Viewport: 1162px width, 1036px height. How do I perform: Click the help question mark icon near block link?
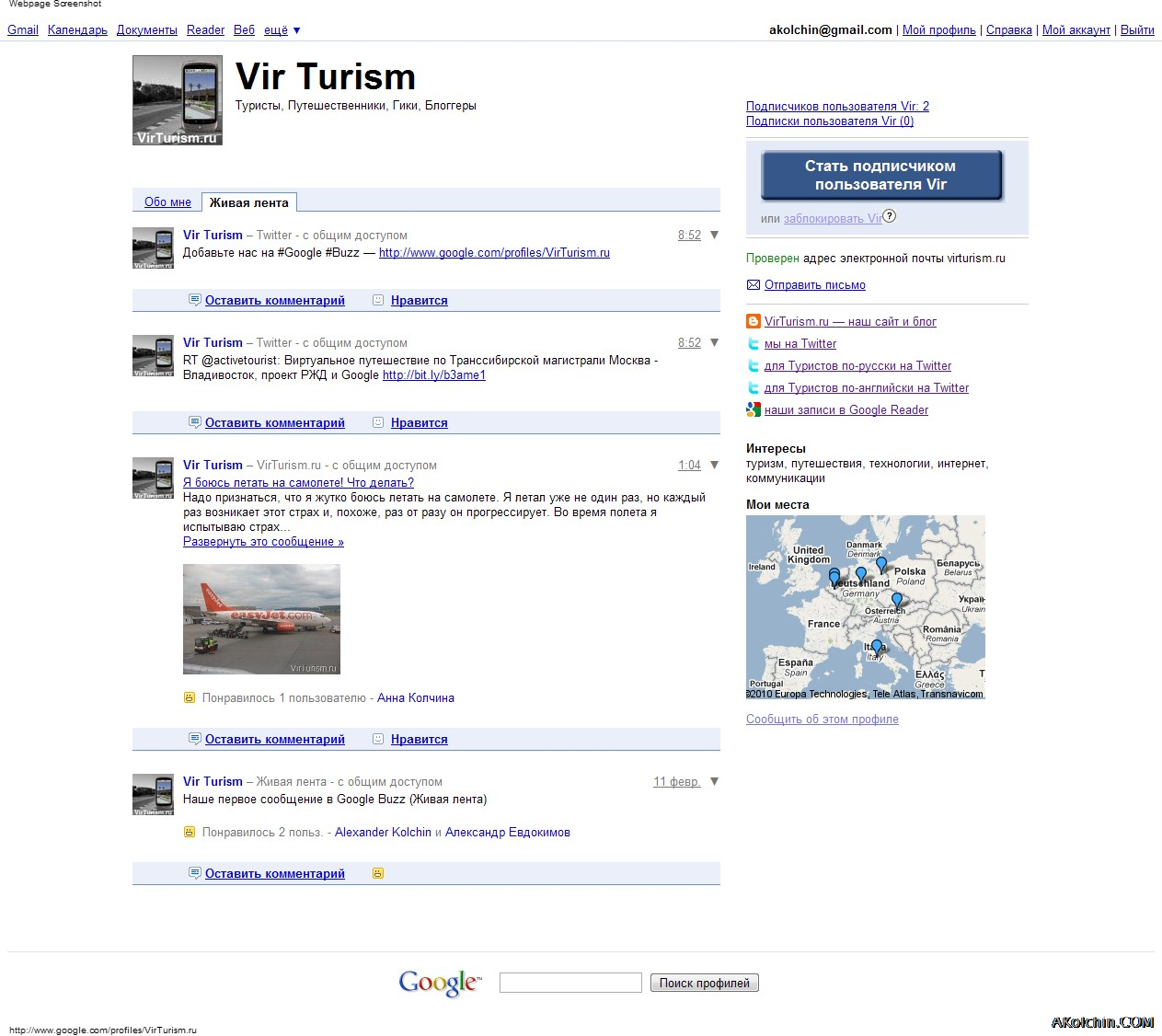click(x=889, y=216)
